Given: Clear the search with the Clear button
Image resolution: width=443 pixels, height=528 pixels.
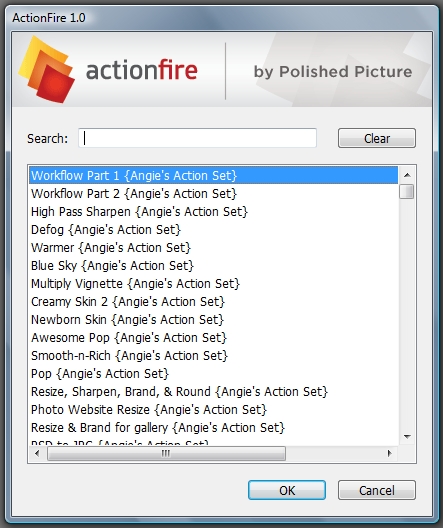Looking at the screenshot, I should 377,138.
